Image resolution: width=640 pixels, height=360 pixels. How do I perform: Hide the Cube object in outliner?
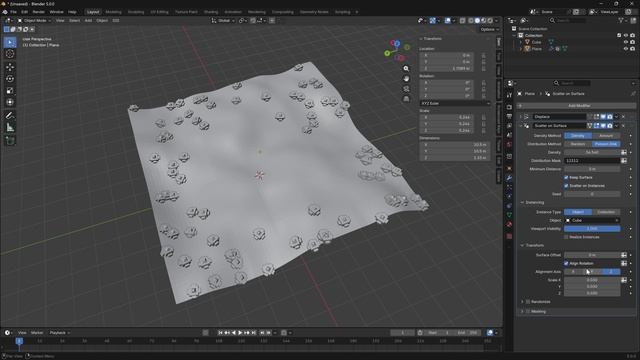626,42
